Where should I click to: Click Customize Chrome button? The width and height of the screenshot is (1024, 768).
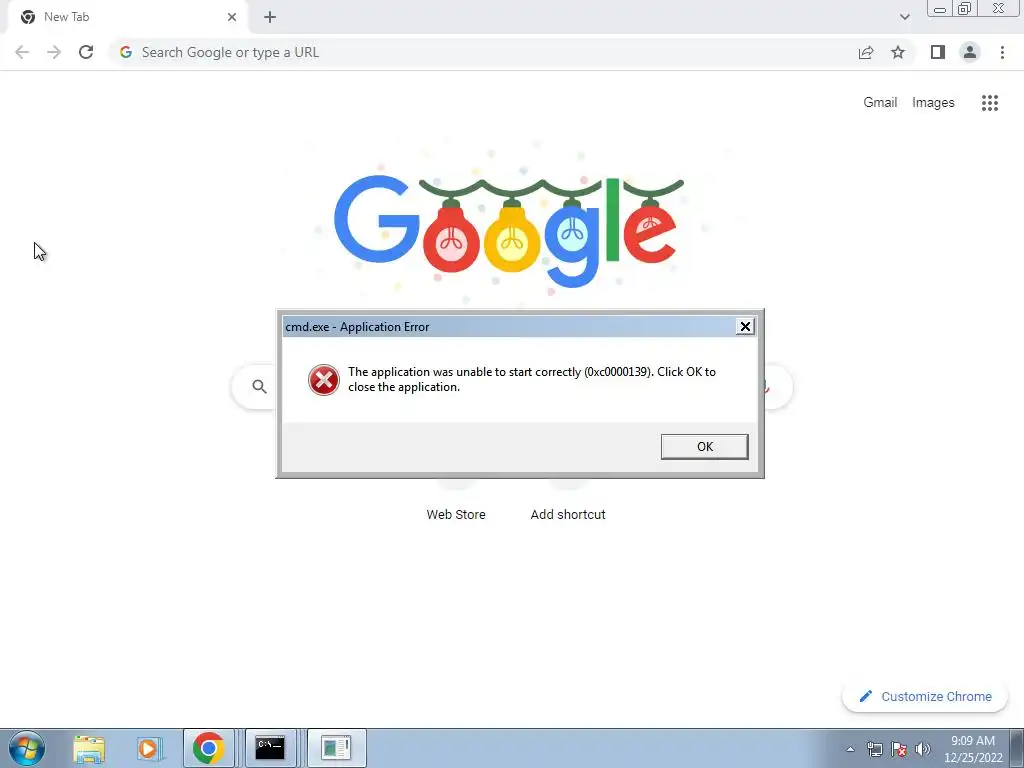[x=925, y=696]
